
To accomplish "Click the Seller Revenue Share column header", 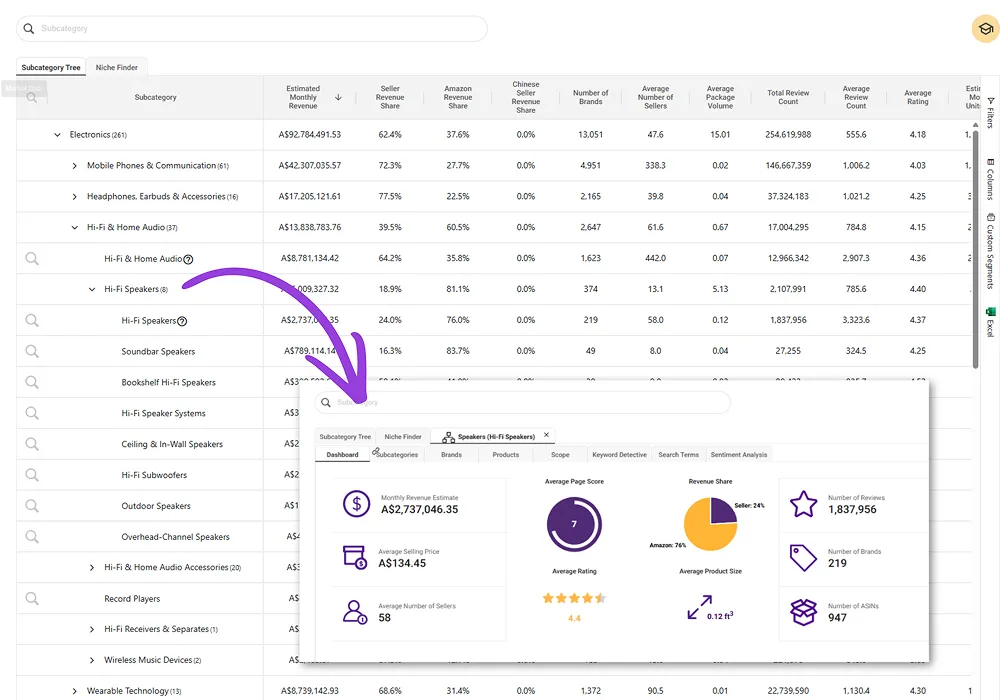I will point(390,97).
